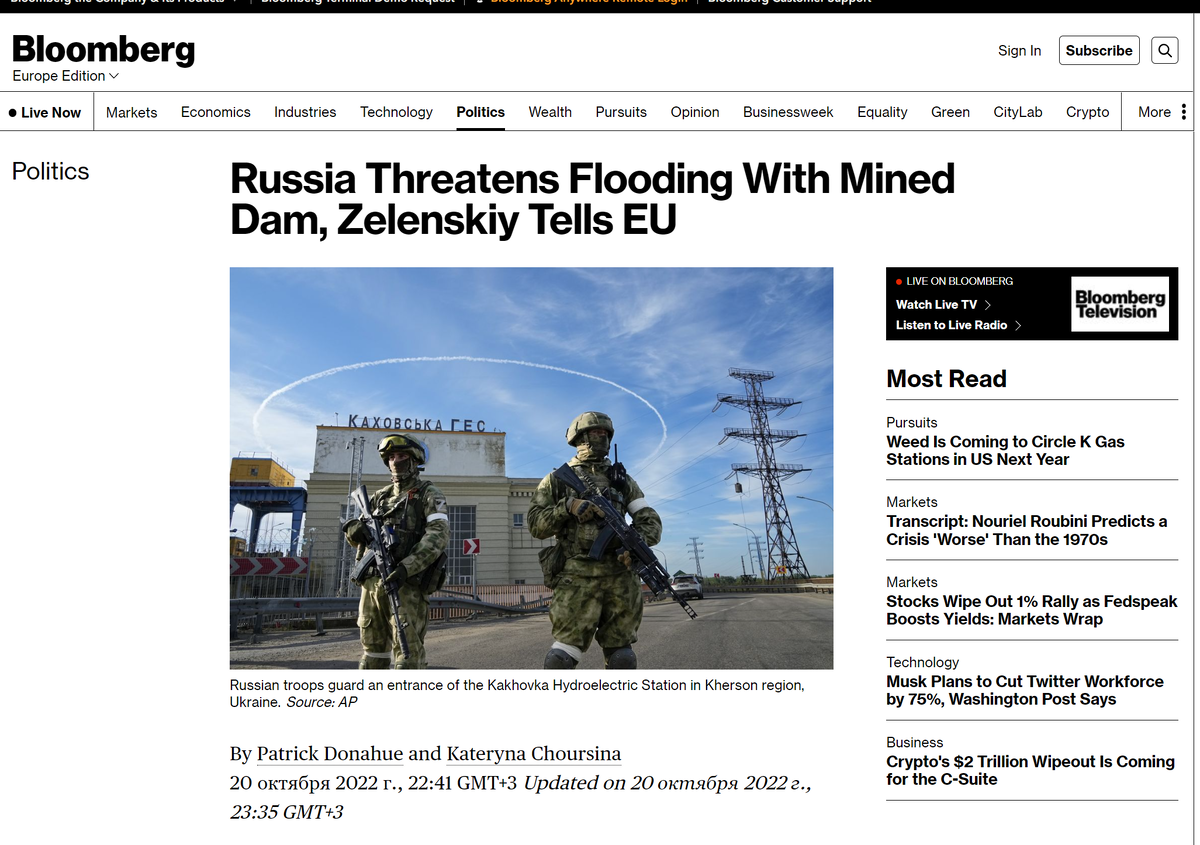Viewport: 1200px width, 845px height.
Task: Open the Pursuits nav item
Action: pos(621,112)
